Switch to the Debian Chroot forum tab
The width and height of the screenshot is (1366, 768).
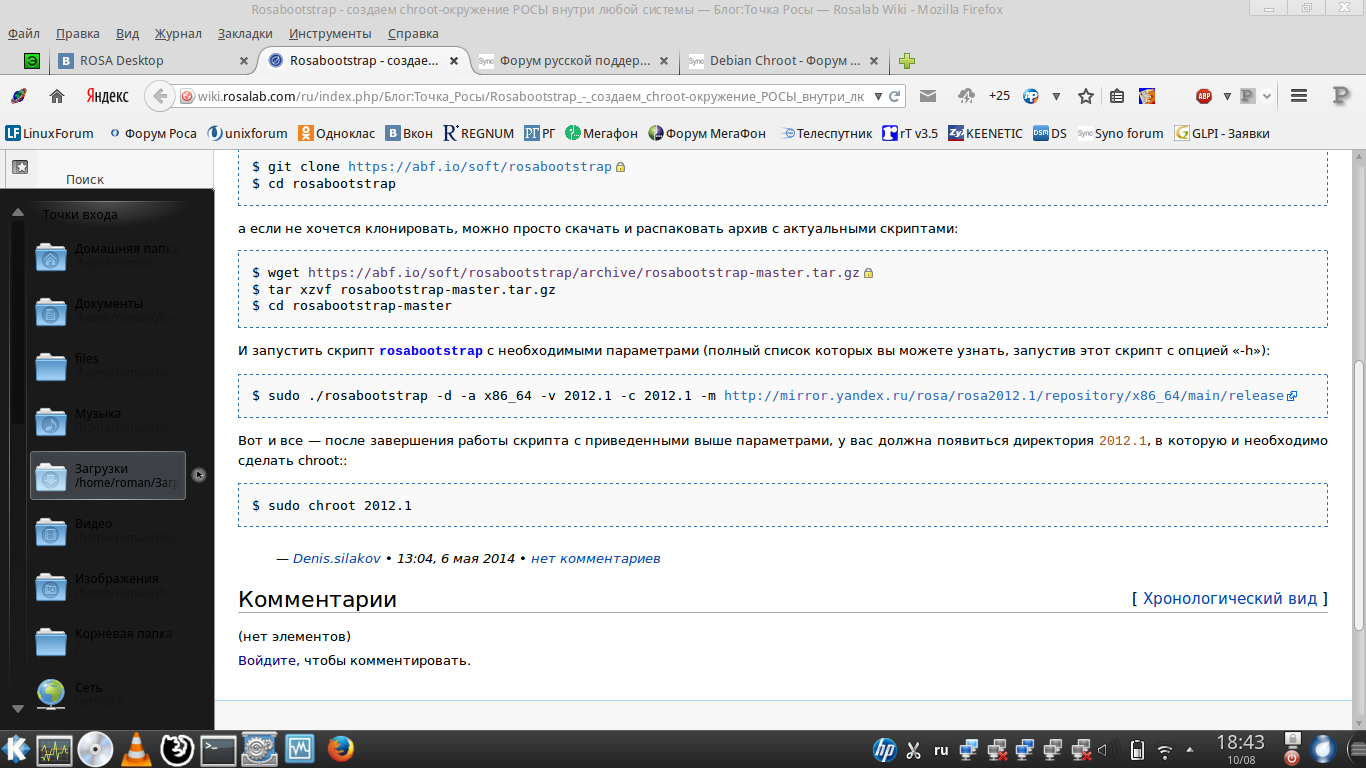click(785, 61)
